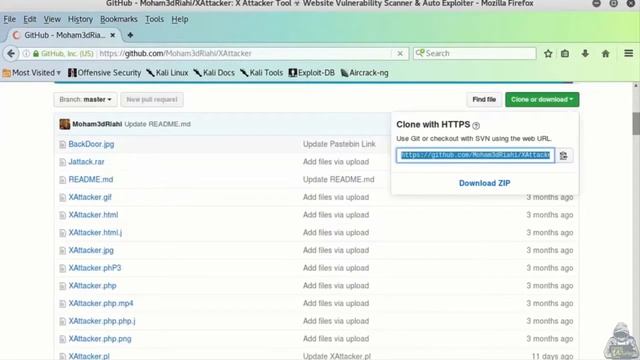Click the clone URL text field
The width and height of the screenshot is (640, 360).
click(x=476, y=156)
